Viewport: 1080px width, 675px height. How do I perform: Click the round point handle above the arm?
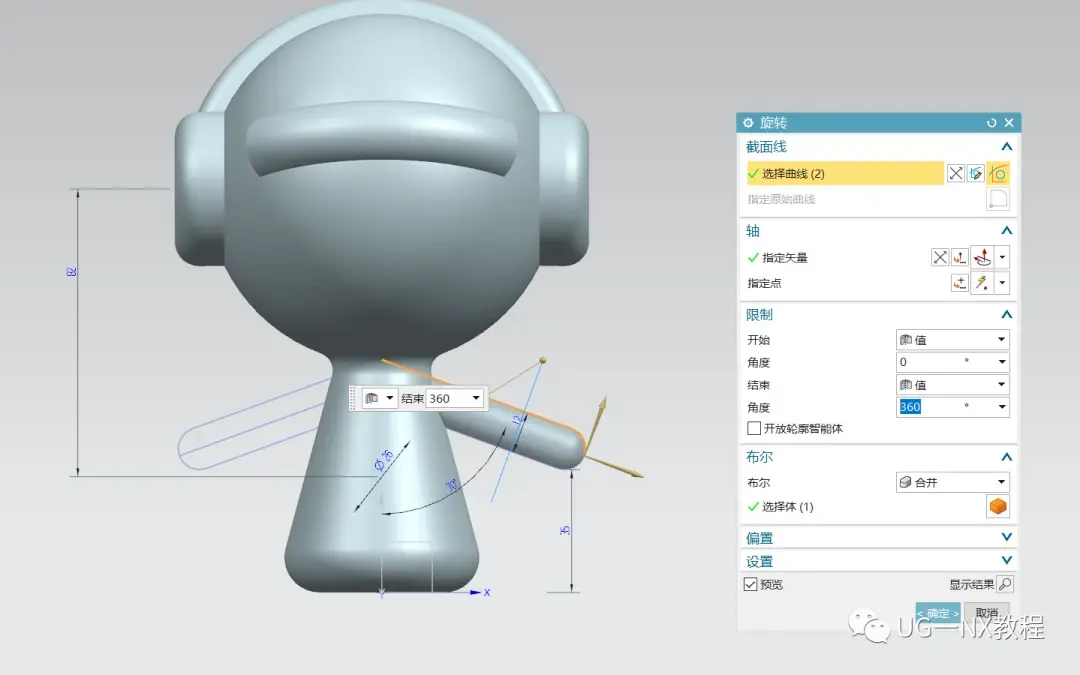click(x=543, y=360)
